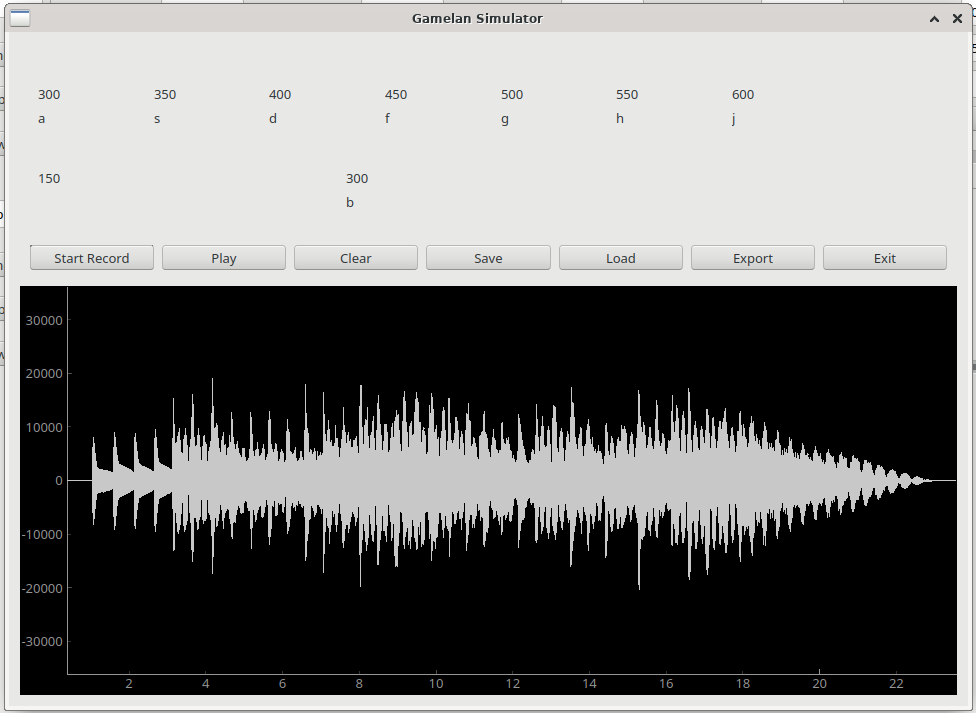Export the recording to audio
This screenshot has height=713, width=976.
point(753,258)
